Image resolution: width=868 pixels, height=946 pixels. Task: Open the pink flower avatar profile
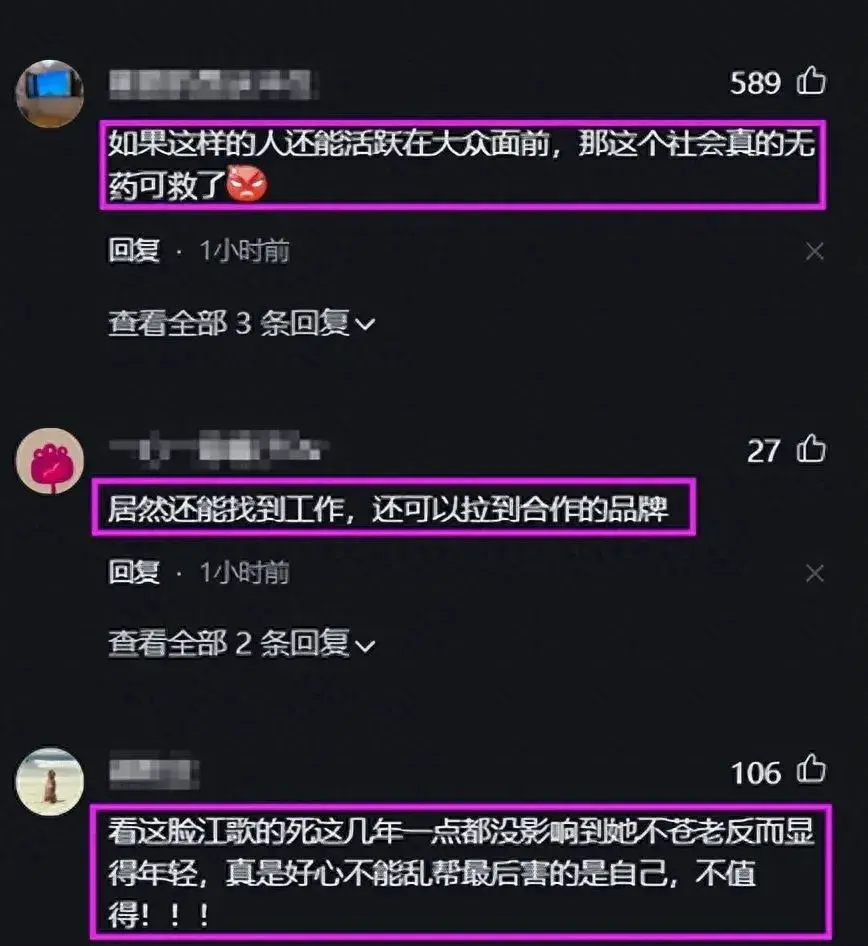pos(49,462)
